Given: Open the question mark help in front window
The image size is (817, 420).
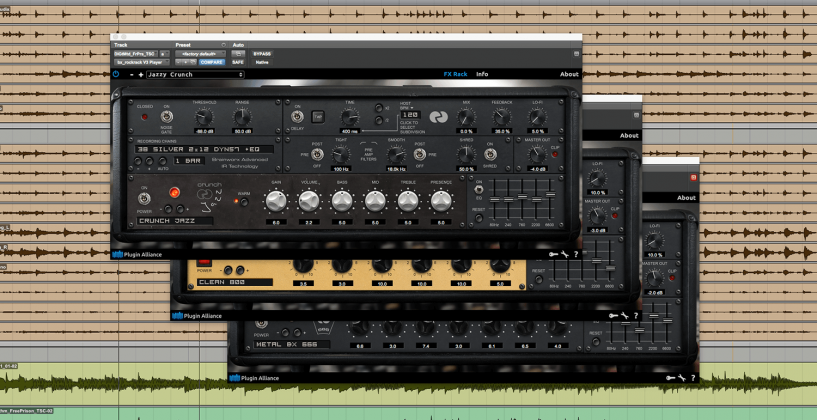Looking at the screenshot, I should [576, 254].
